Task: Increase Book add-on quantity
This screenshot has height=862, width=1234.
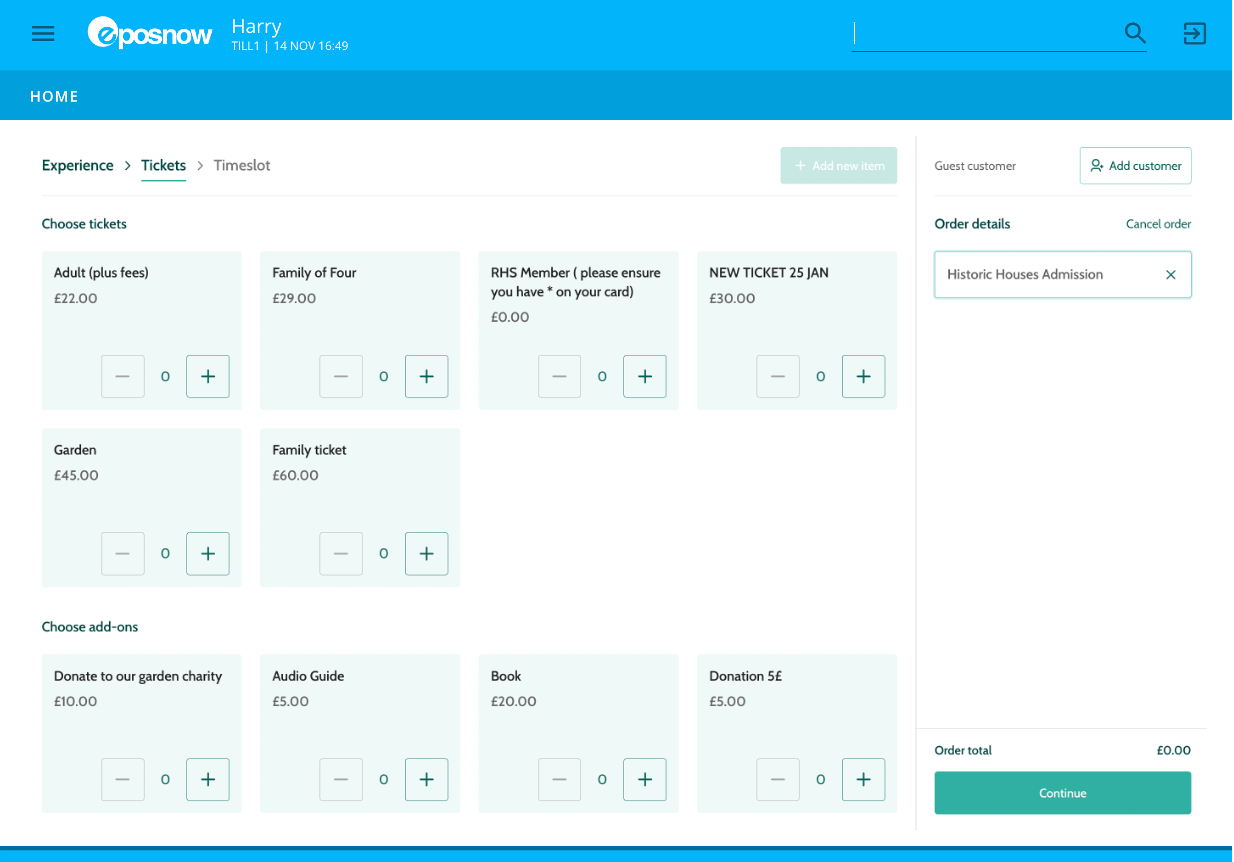Action: click(645, 780)
